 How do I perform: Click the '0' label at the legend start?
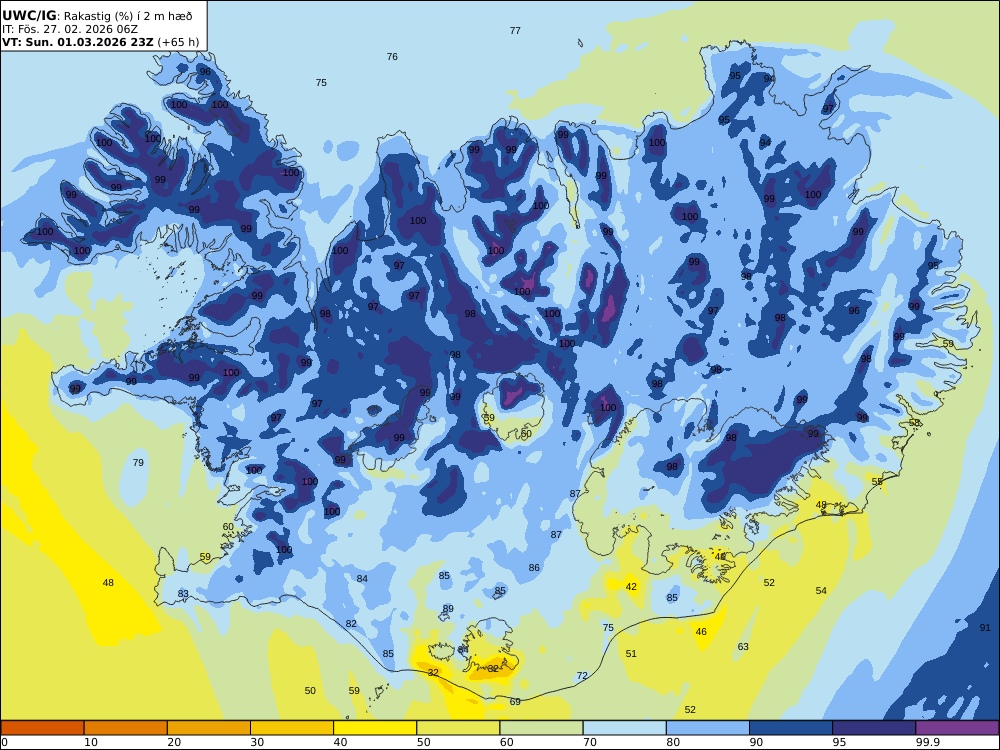[4, 742]
